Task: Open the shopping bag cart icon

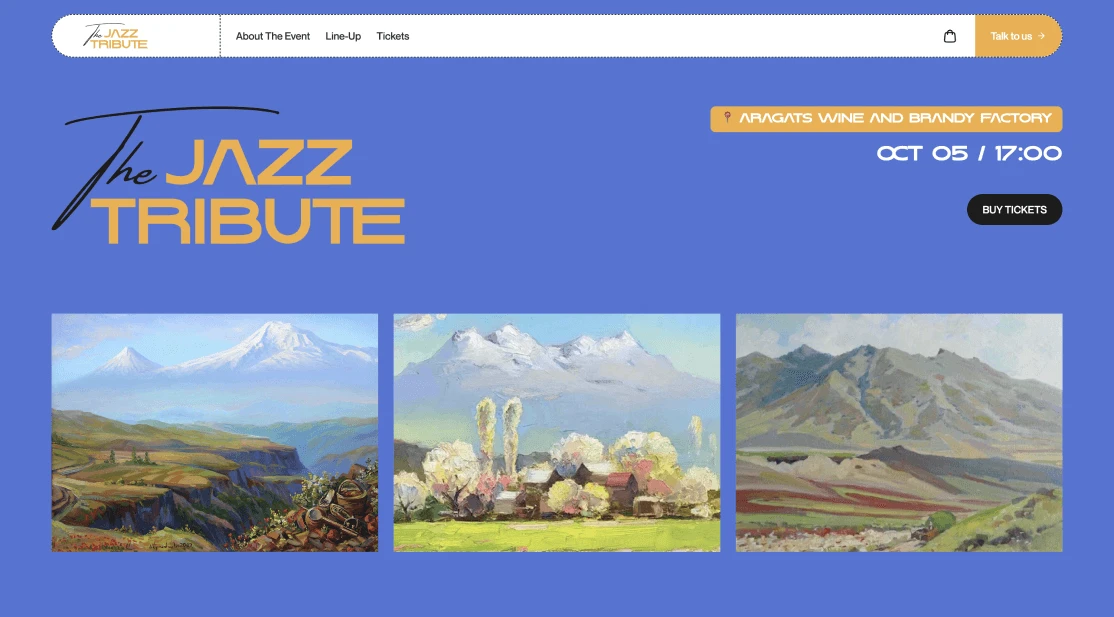Action: pyautogui.click(x=949, y=36)
